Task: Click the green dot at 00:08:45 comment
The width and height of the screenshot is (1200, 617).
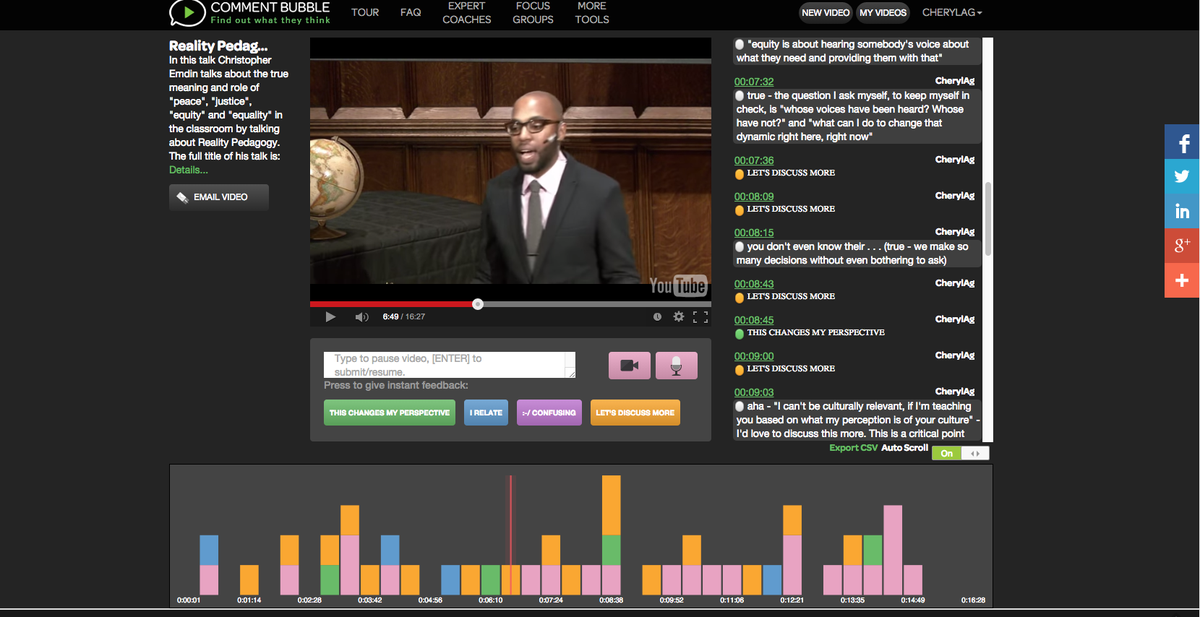Action: 739,332
